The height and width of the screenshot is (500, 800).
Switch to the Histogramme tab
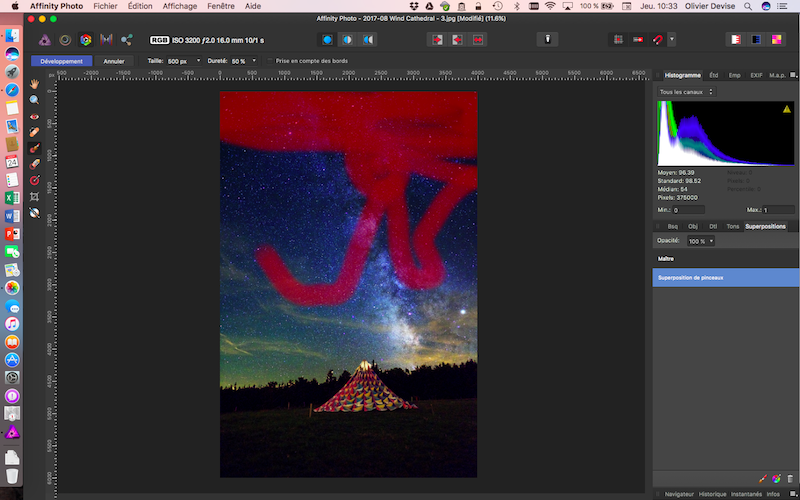point(683,75)
